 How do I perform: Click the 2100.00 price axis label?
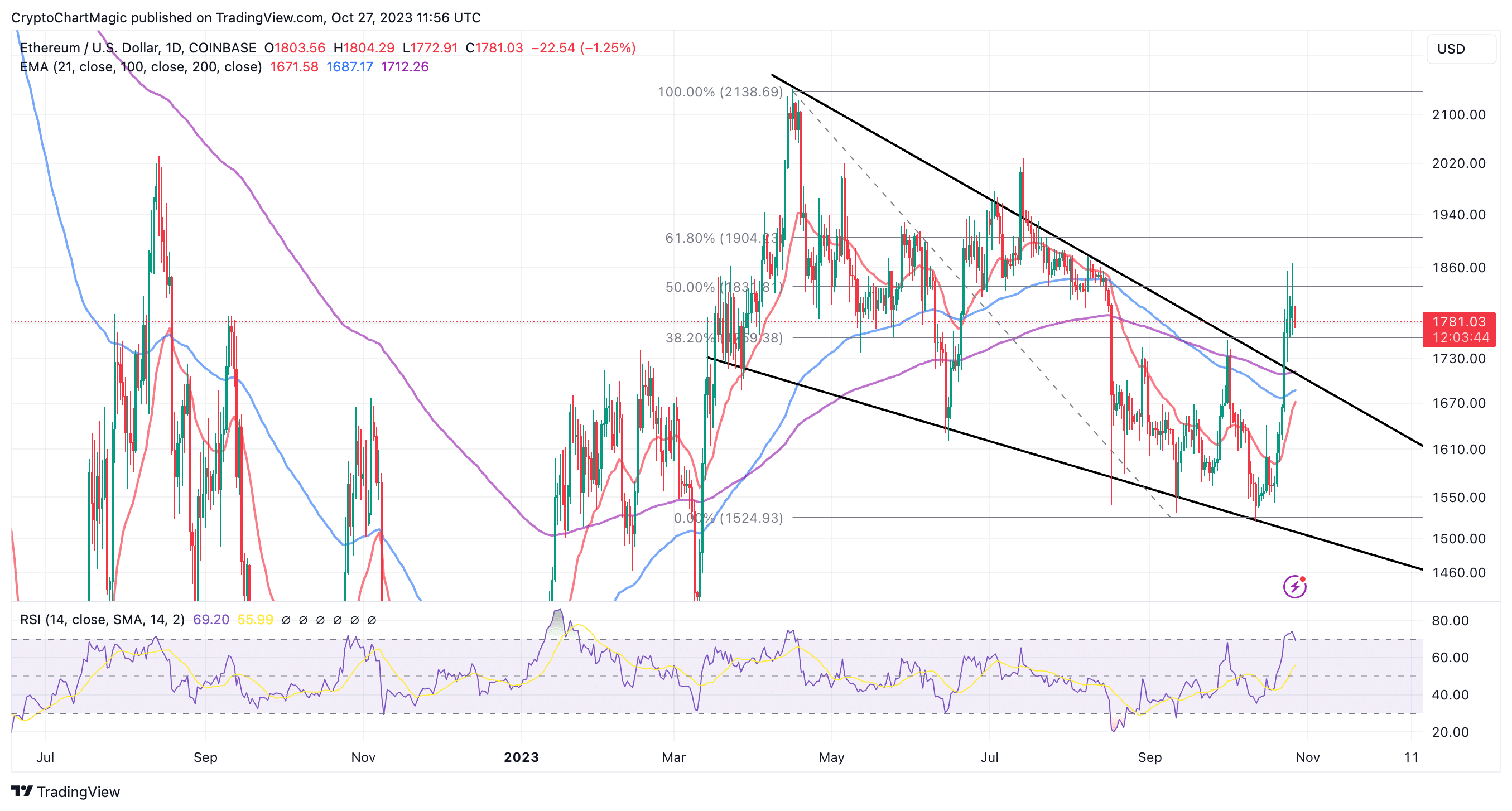click(x=1458, y=115)
